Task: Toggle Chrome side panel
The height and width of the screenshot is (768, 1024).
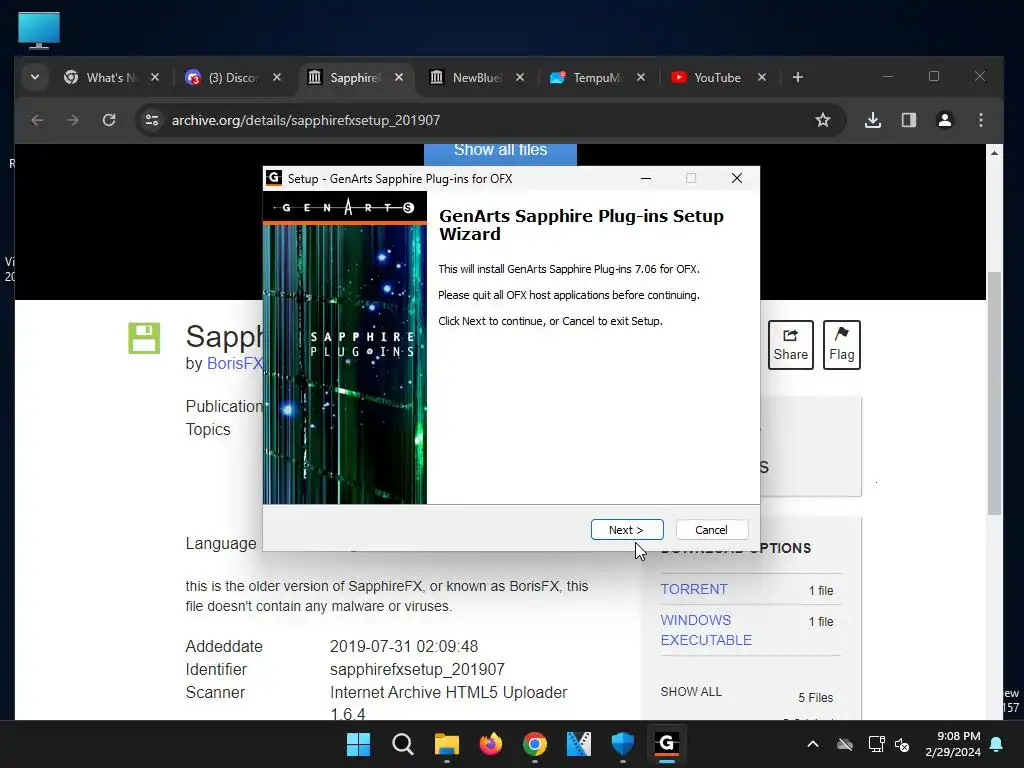Action: click(909, 120)
